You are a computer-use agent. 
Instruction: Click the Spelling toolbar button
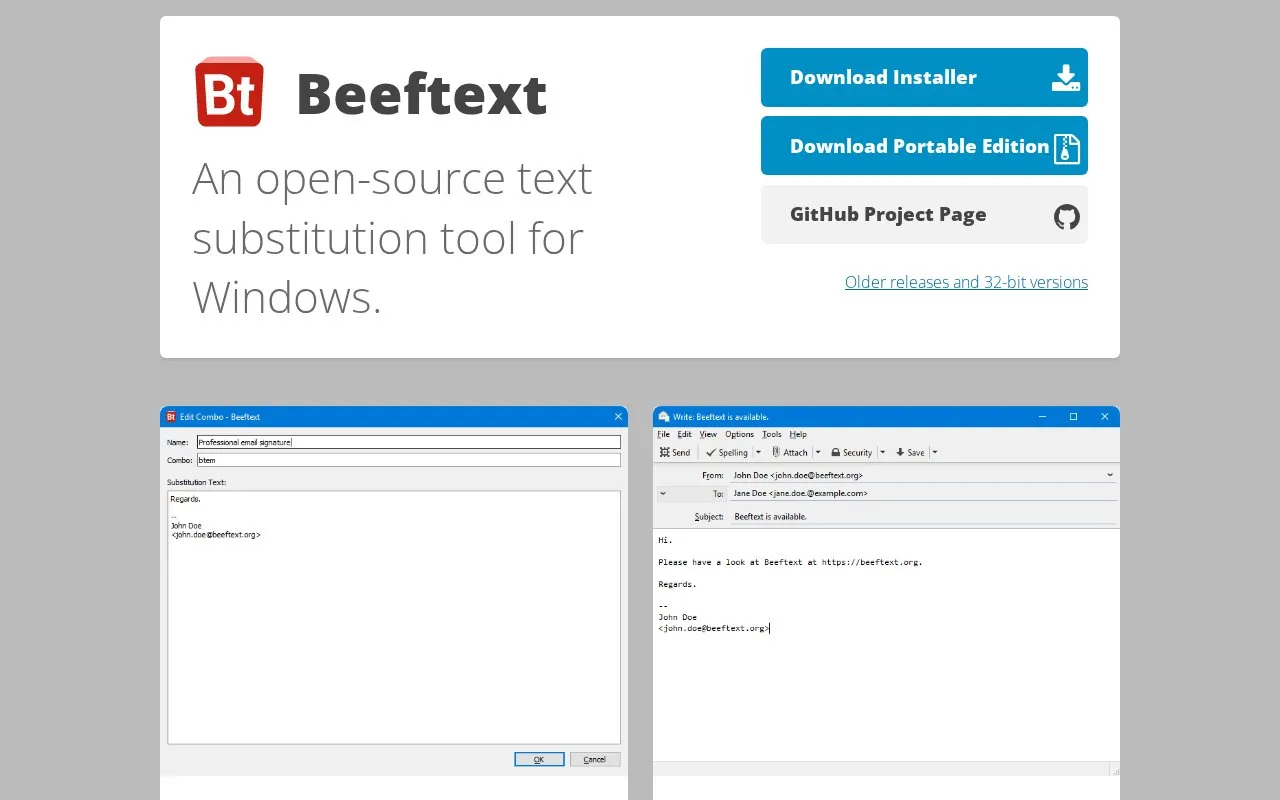coord(727,452)
